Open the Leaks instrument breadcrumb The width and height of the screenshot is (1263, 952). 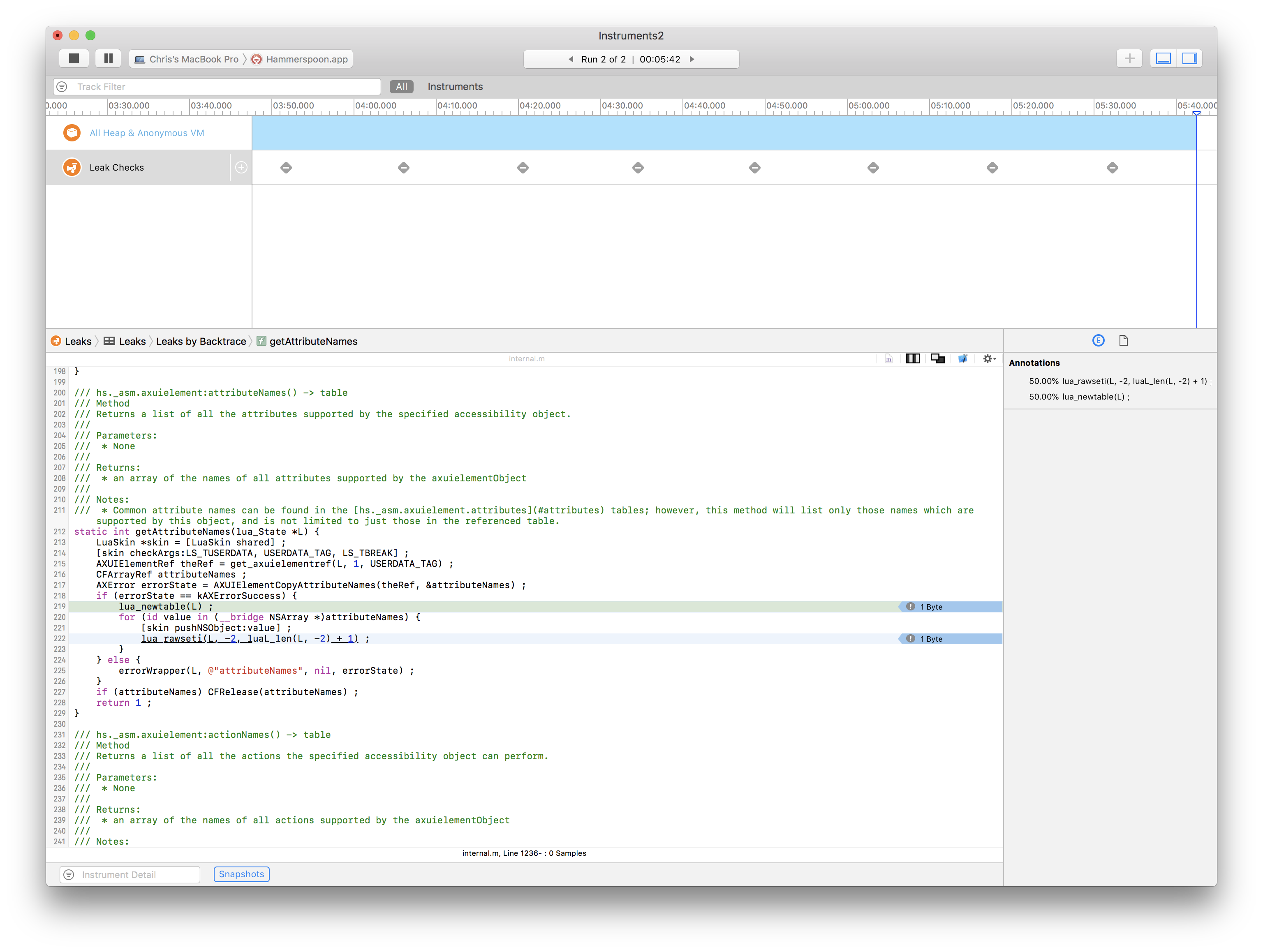(x=72, y=341)
